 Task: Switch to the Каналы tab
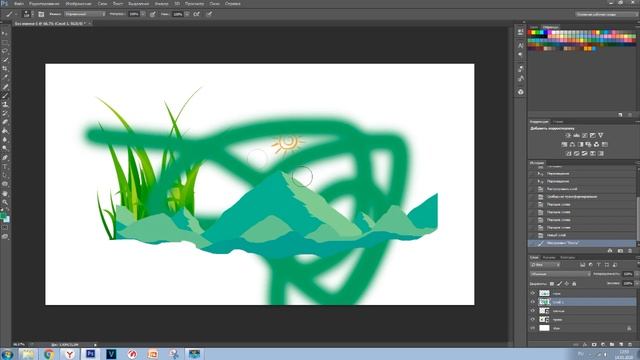pyautogui.click(x=549, y=257)
